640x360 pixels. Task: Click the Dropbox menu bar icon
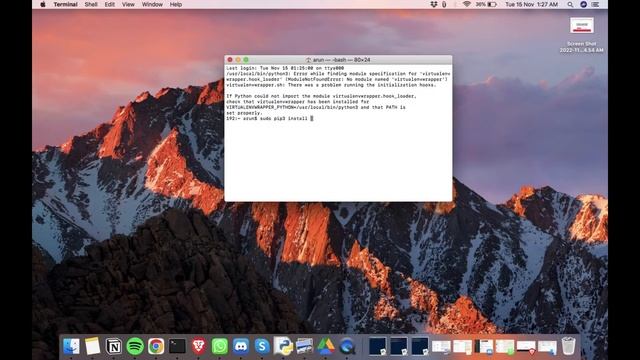point(433,4)
